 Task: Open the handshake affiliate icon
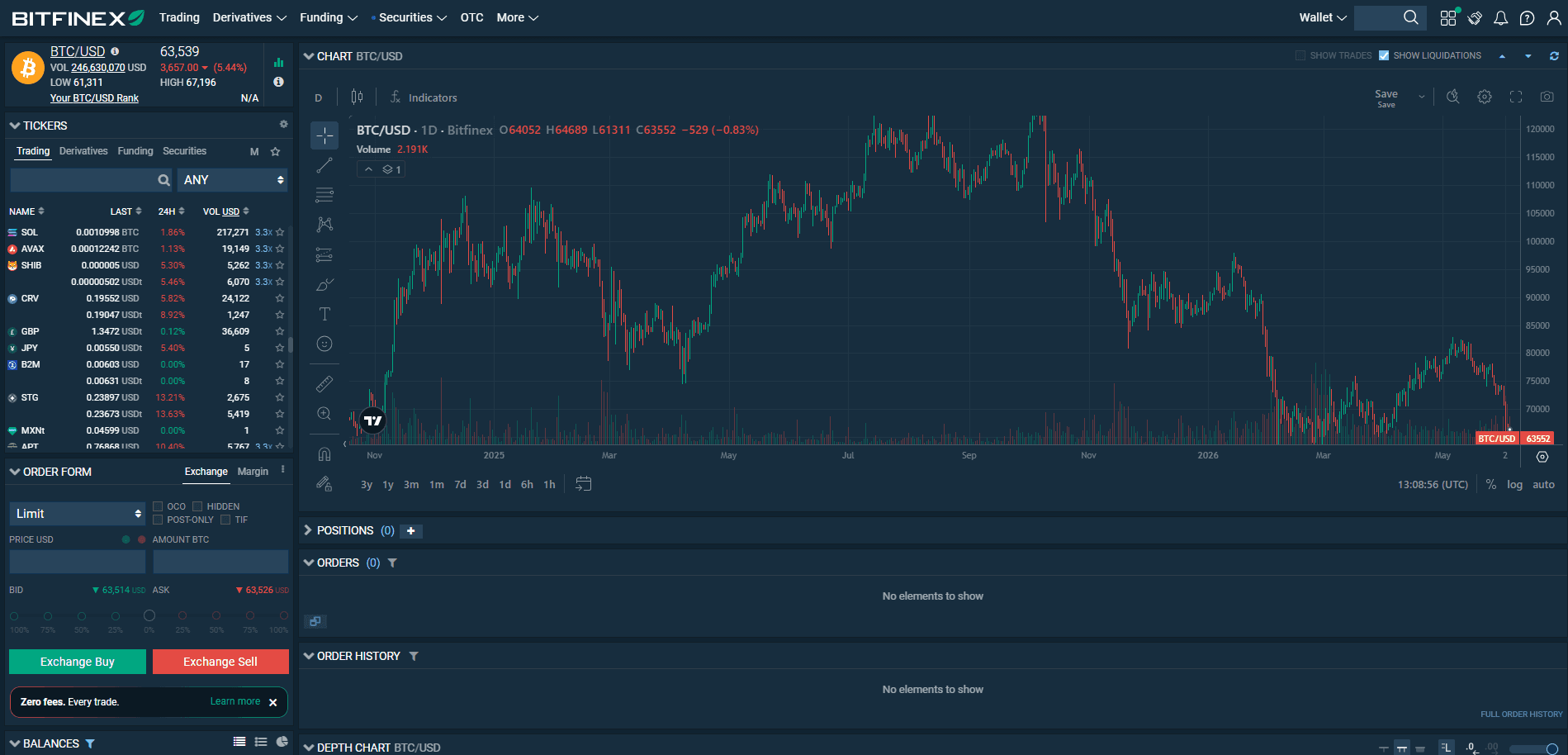click(1475, 17)
